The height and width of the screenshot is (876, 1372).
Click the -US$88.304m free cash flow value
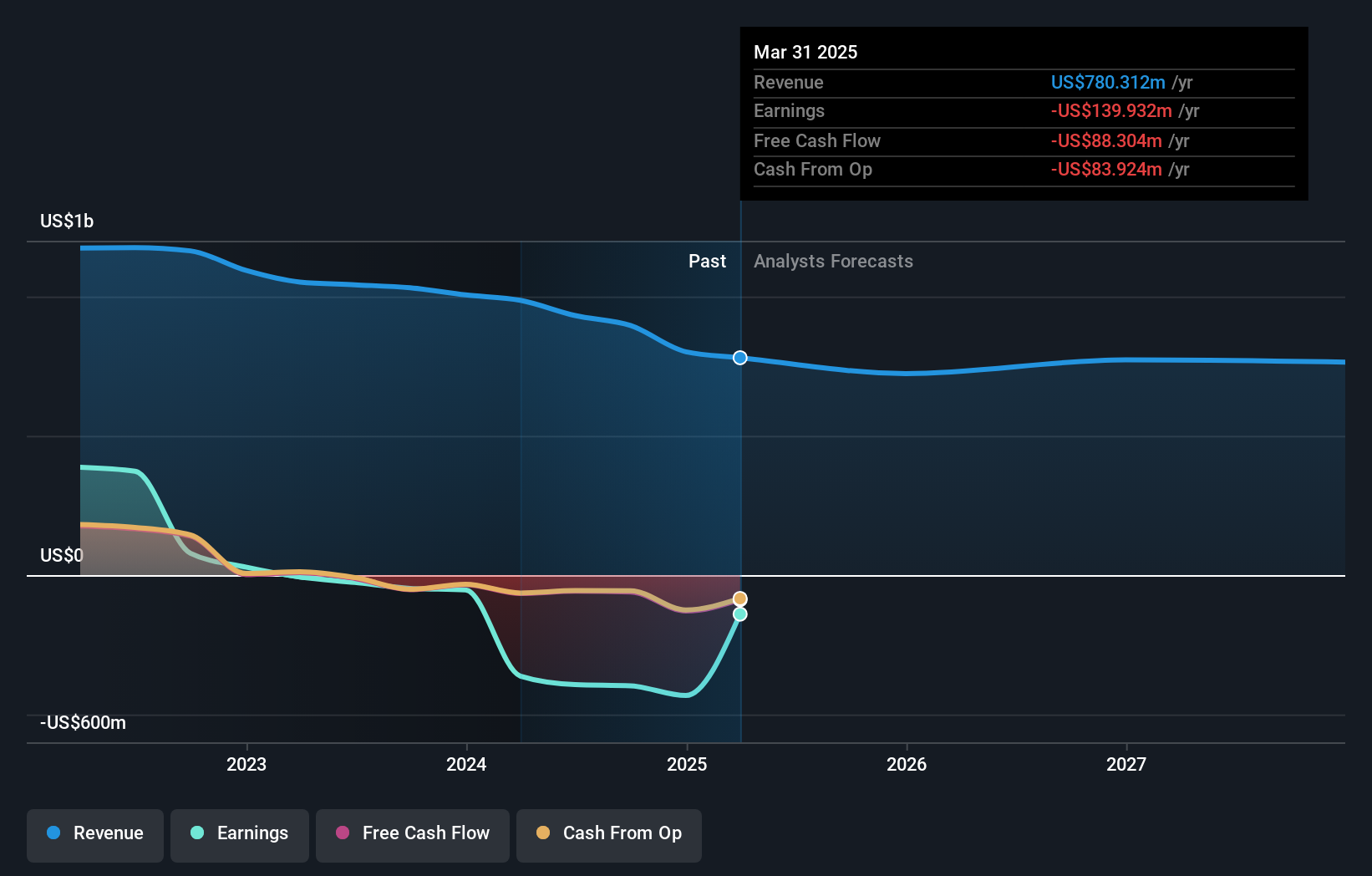click(x=1106, y=140)
